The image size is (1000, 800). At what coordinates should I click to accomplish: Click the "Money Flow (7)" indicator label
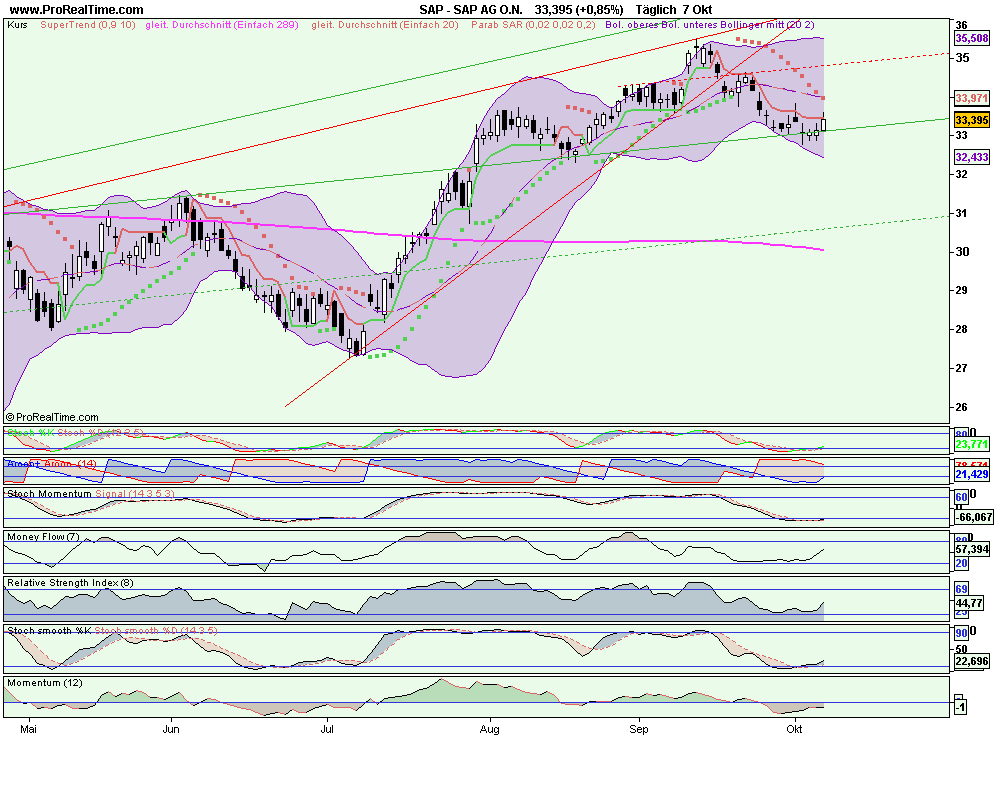[43, 537]
